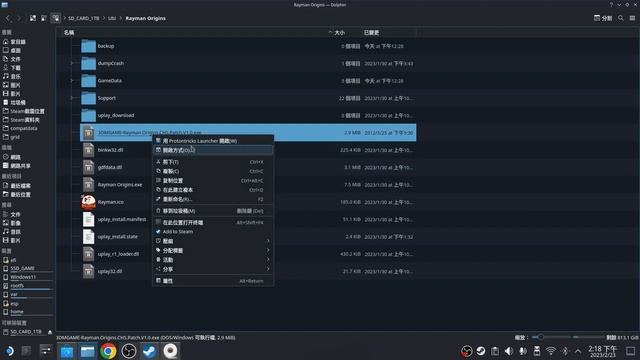Viewport: 640px width, 360px height.
Task: Expand the 活動 activities submenu
Action: tap(213, 260)
